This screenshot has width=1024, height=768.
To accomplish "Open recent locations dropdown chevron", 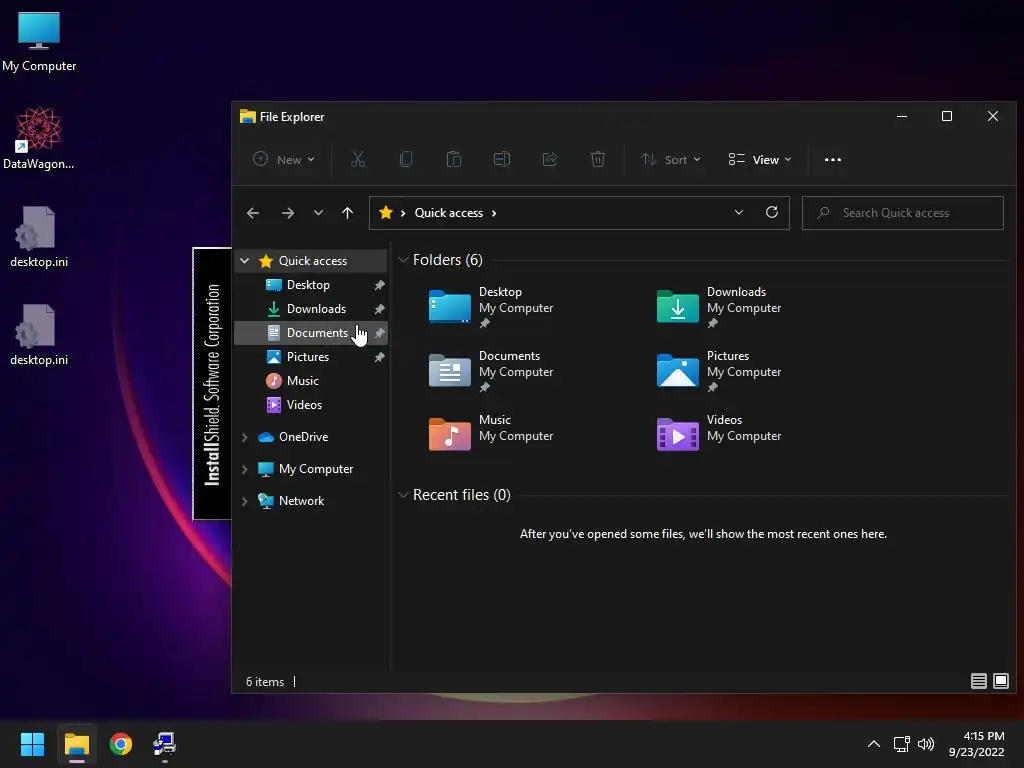I will tap(318, 213).
